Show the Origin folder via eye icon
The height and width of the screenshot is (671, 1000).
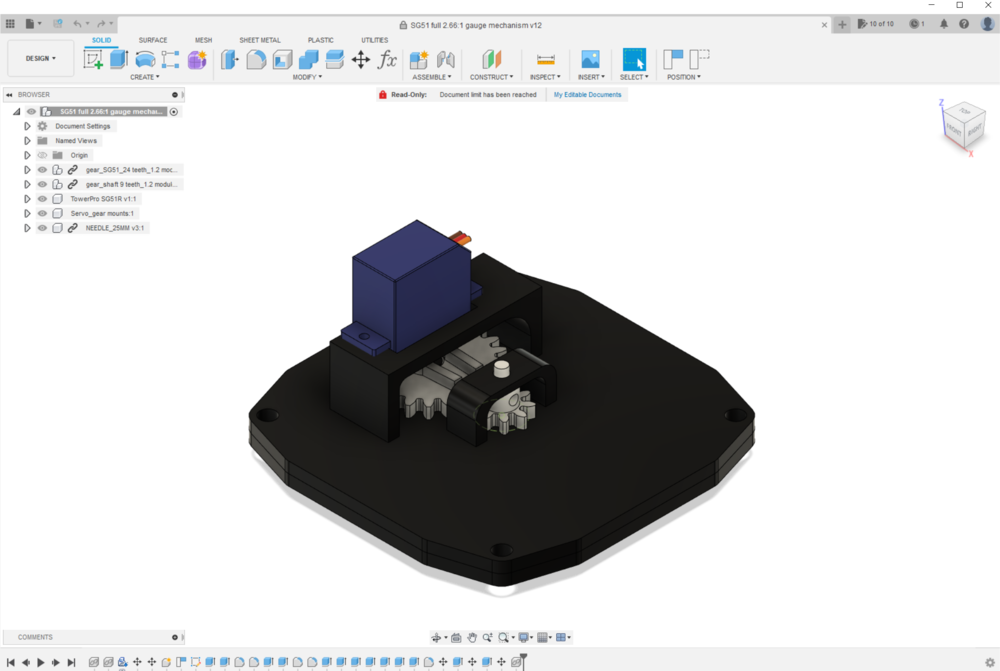[42, 155]
